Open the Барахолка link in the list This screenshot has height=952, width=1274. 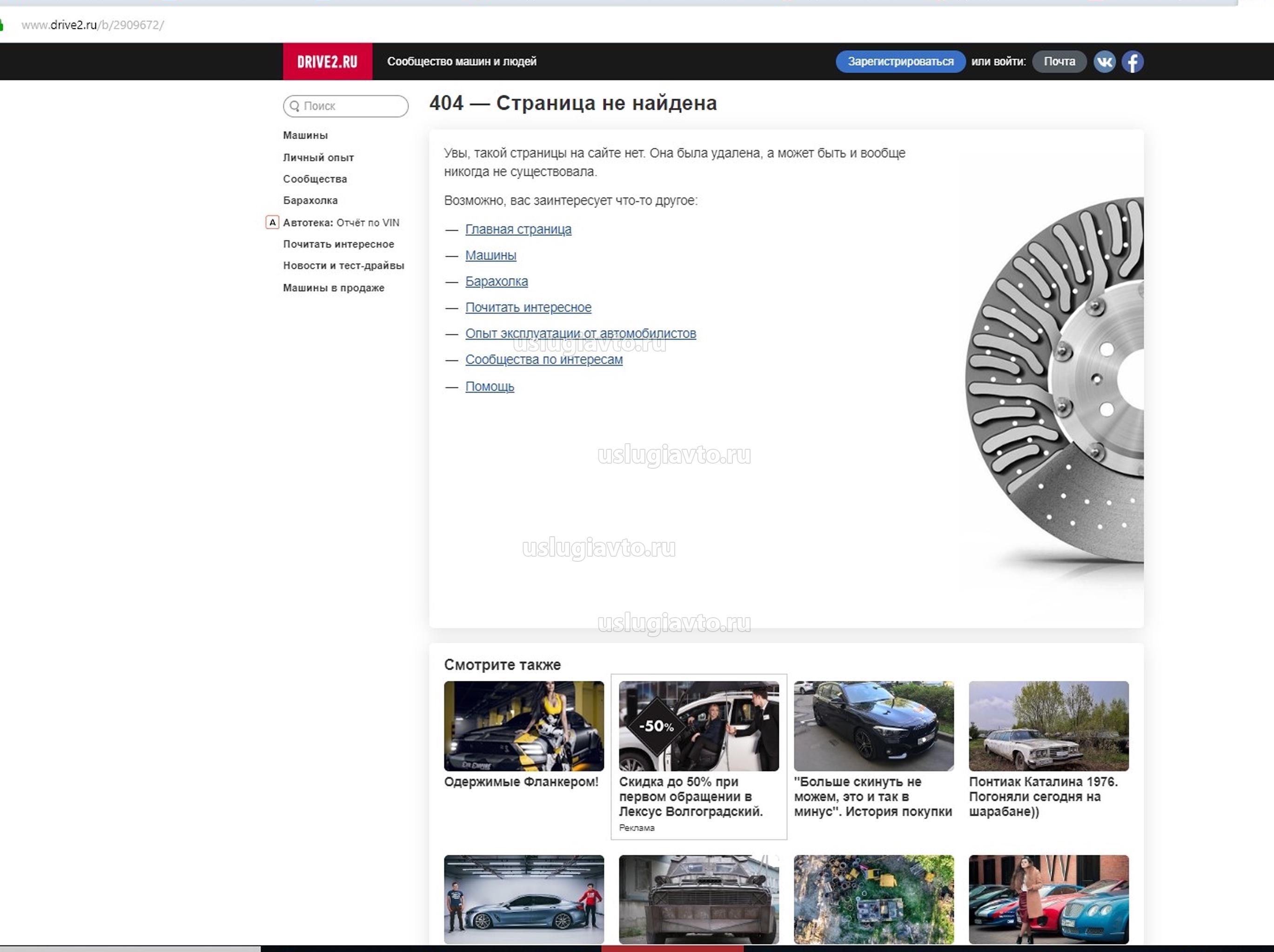496,281
